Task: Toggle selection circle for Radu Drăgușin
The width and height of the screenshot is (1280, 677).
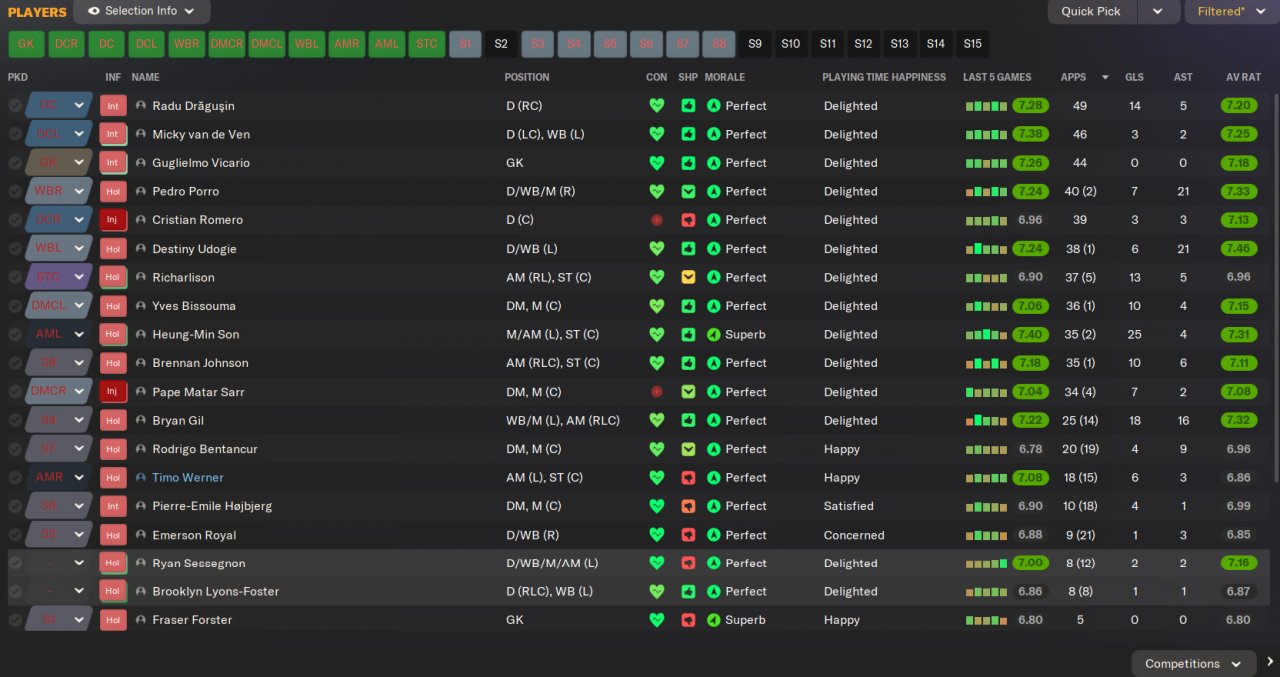Action: pyautogui.click(x=15, y=105)
